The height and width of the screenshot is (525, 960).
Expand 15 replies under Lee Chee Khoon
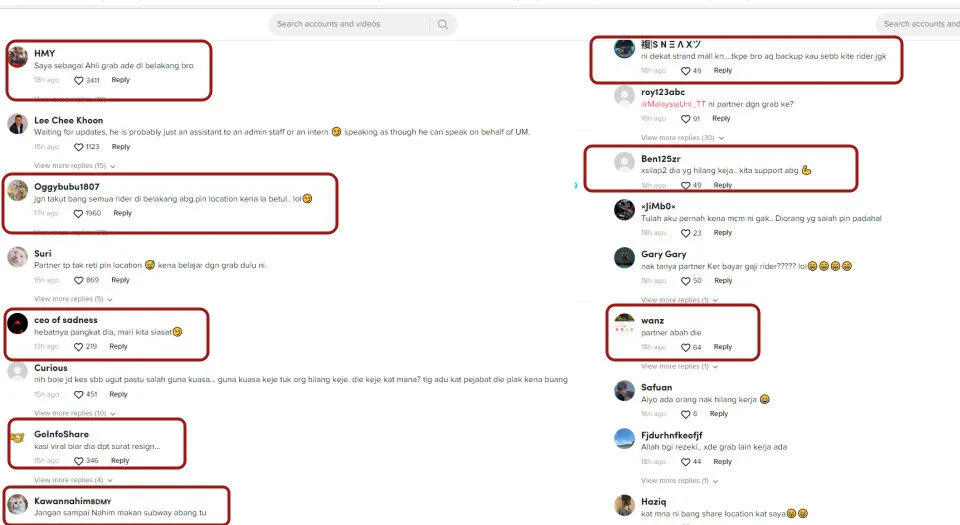click(75, 166)
